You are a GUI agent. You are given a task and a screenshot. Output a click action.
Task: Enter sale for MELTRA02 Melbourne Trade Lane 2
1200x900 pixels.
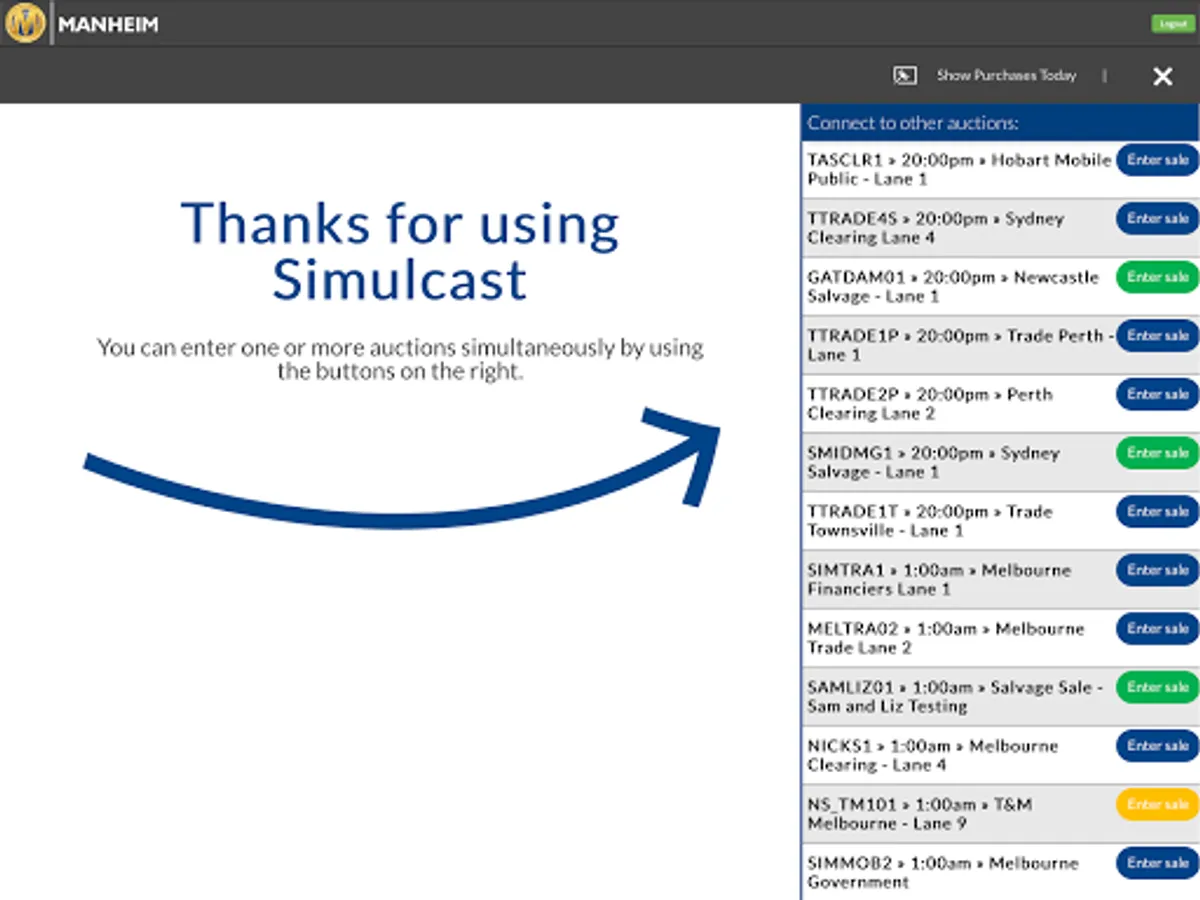1157,629
